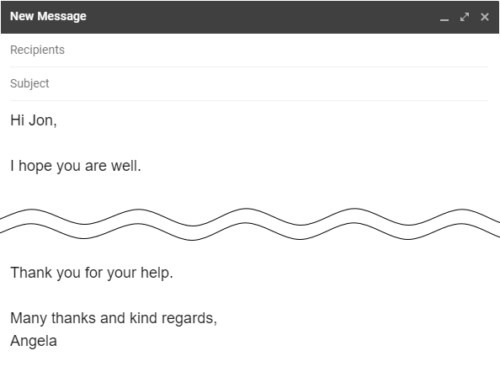Click empty line above 'Many thanks' closing
Screen dimensions: 500x372
click(249, 296)
